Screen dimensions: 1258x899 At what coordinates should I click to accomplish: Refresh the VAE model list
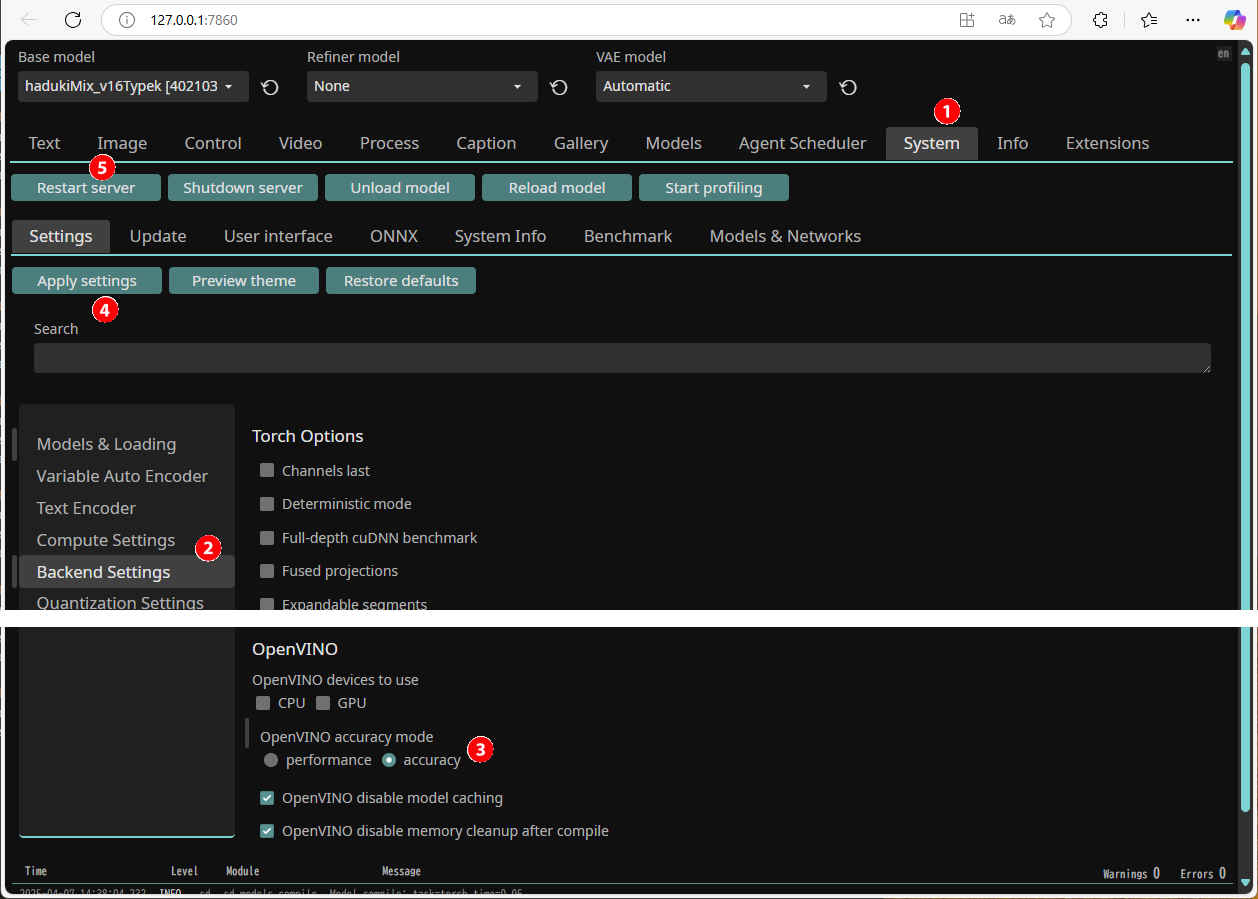848,87
